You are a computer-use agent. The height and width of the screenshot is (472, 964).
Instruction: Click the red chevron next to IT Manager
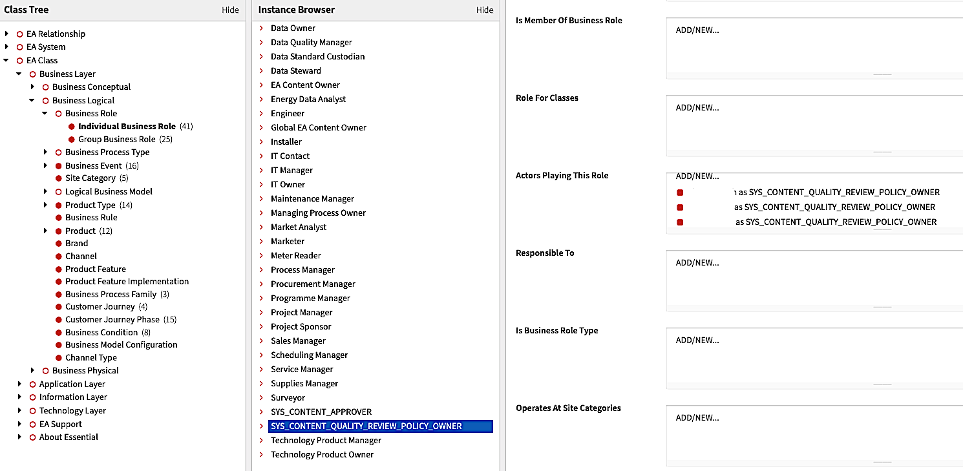[x=261, y=170]
